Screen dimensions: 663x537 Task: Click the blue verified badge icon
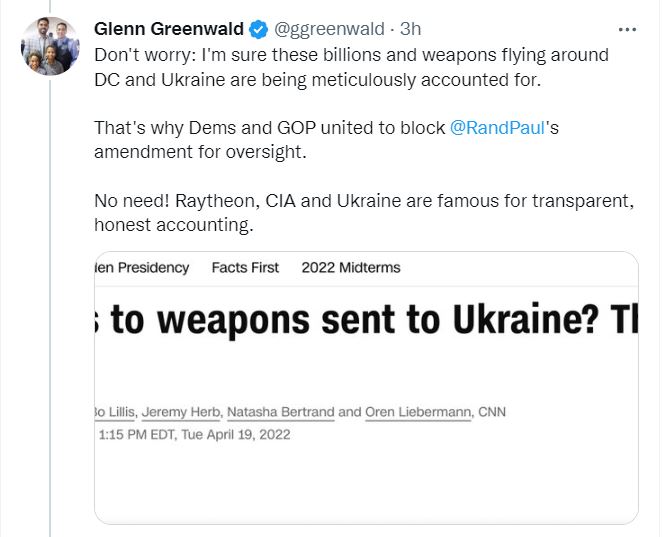point(258,29)
